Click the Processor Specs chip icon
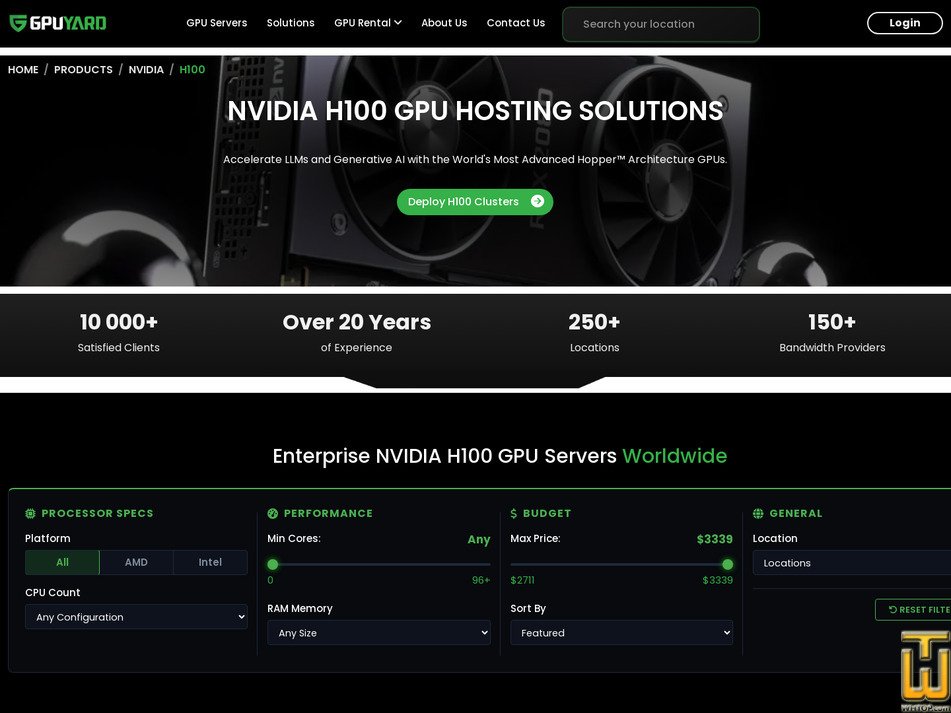 (30, 514)
